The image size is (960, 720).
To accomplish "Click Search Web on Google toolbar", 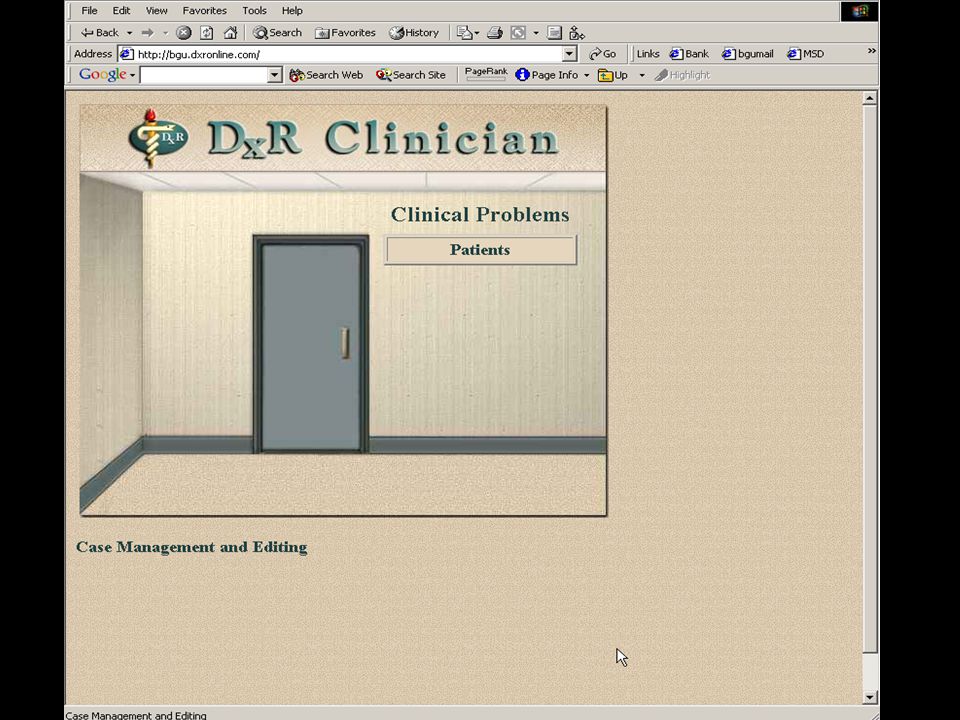I will pyautogui.click(x=326, y=75).
